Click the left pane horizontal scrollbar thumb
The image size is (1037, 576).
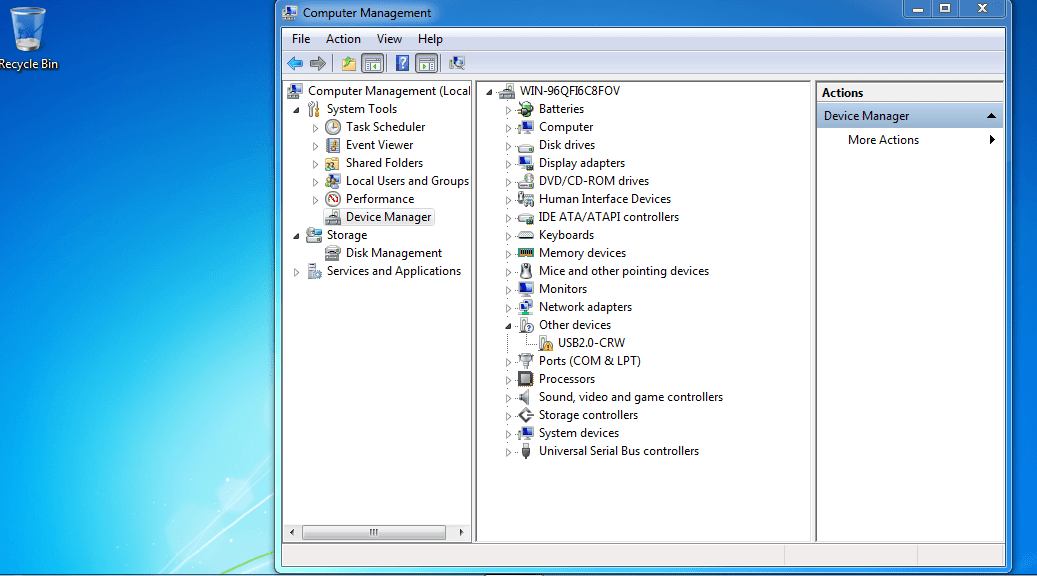tap(373, 532)
